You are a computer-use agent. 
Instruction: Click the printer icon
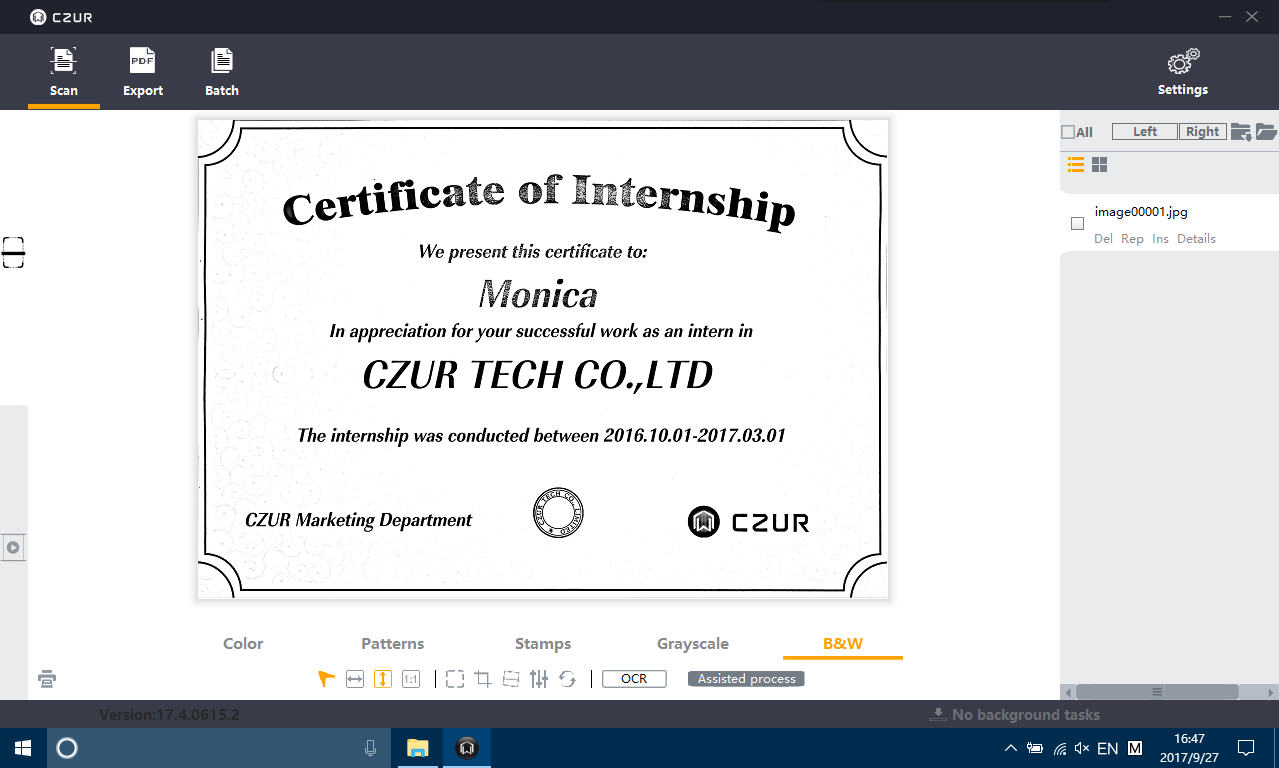pyautogui.click(x=47, y=679)
